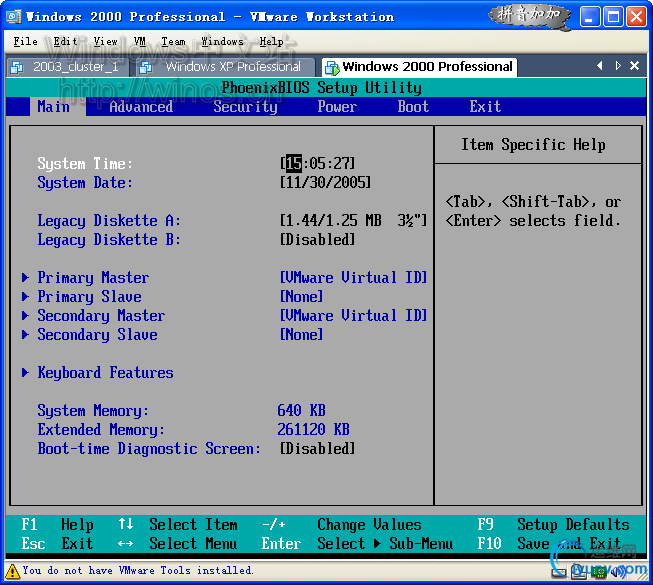Close the current VM tab with X
This screenshot has width=653, height=585.
(635, 66)
